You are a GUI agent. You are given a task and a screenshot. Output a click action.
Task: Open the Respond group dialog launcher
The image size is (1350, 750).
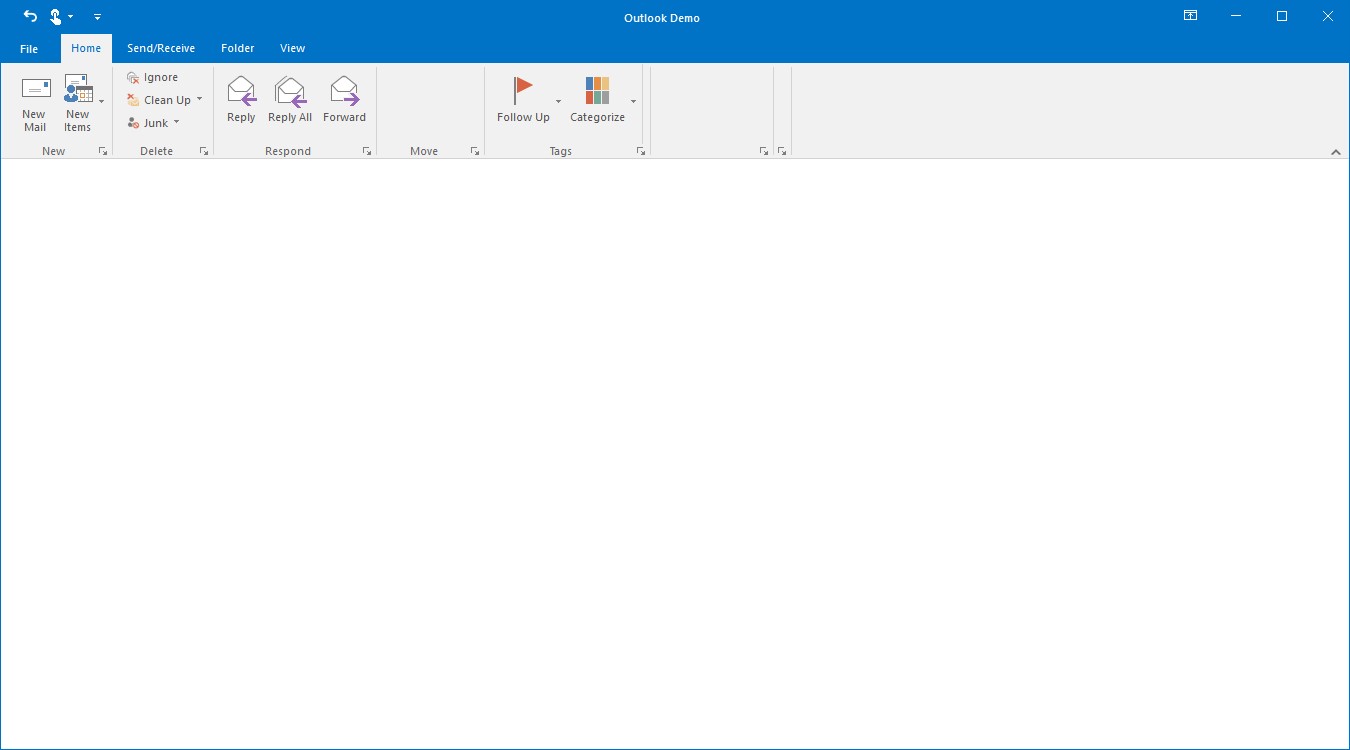coord(366,150)
